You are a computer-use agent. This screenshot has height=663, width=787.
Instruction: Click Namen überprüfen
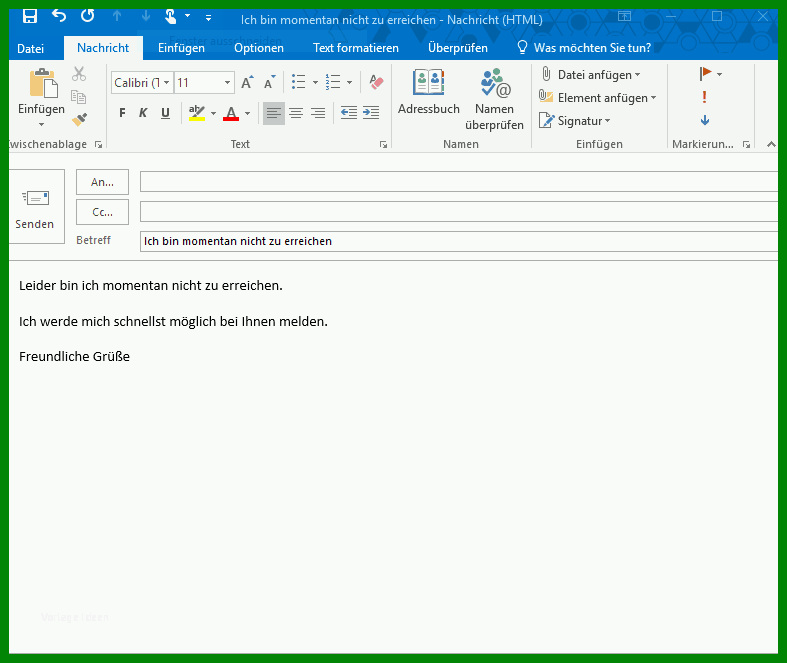(494, 99)
